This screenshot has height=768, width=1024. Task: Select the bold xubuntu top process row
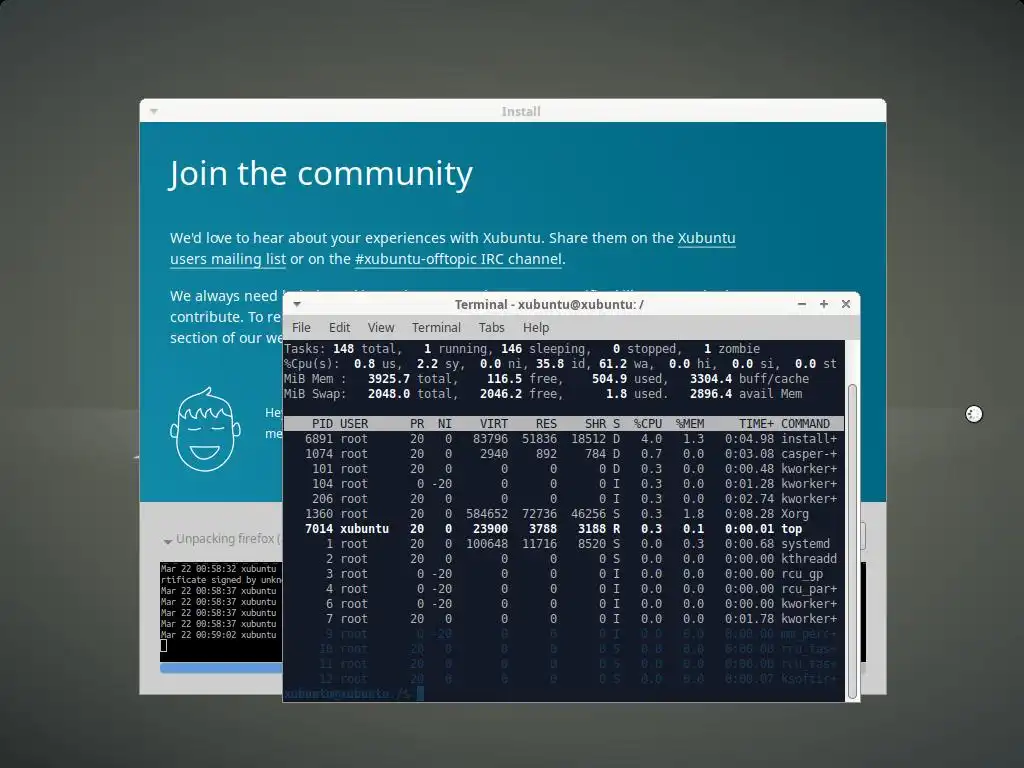pyautogui.click(x=564, y=529)
